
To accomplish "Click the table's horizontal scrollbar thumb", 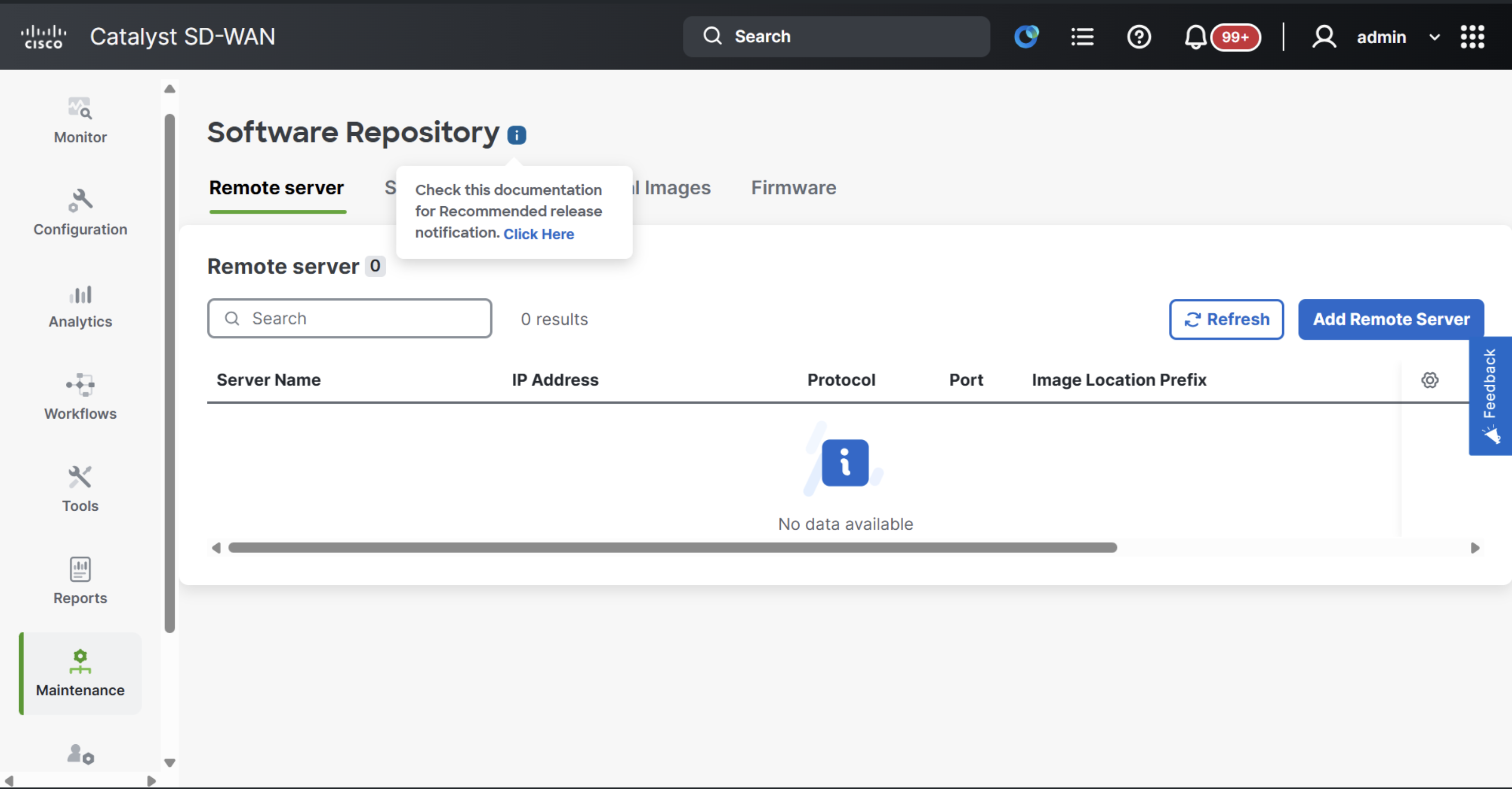I will tap(672, 548).
